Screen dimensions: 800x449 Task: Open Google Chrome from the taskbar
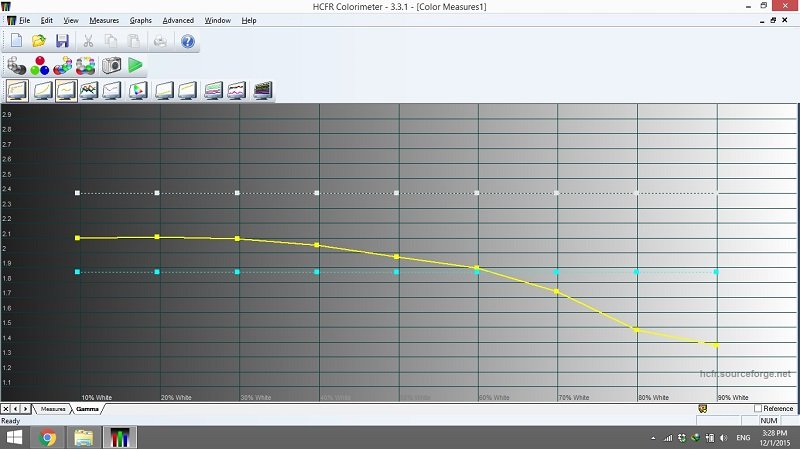pyautogui.click(x=47, y=438)
